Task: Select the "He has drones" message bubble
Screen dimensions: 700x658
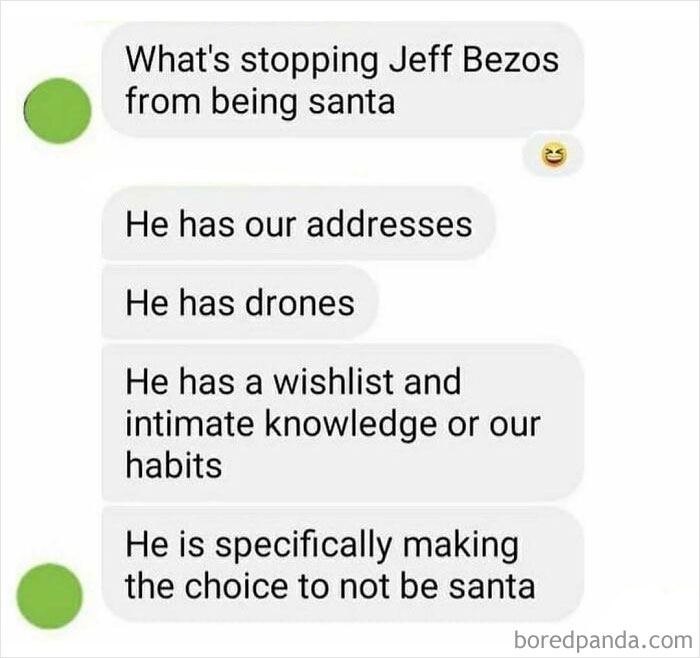Action: tap(240, 303)
